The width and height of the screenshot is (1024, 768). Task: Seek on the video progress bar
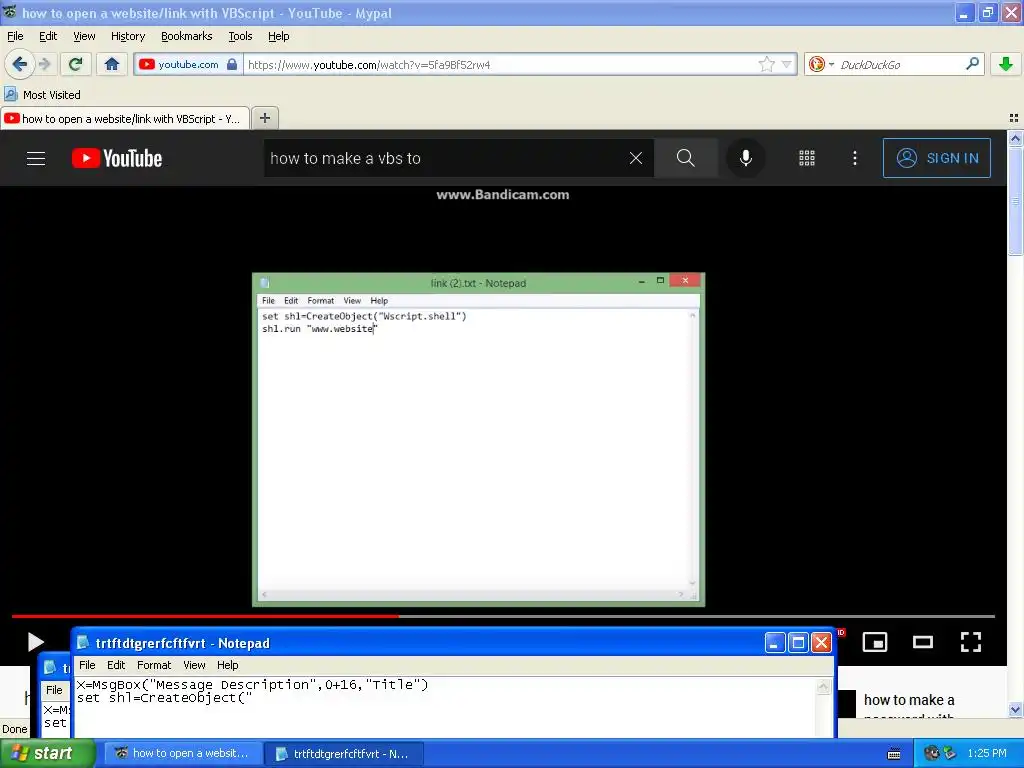point(503,616)
